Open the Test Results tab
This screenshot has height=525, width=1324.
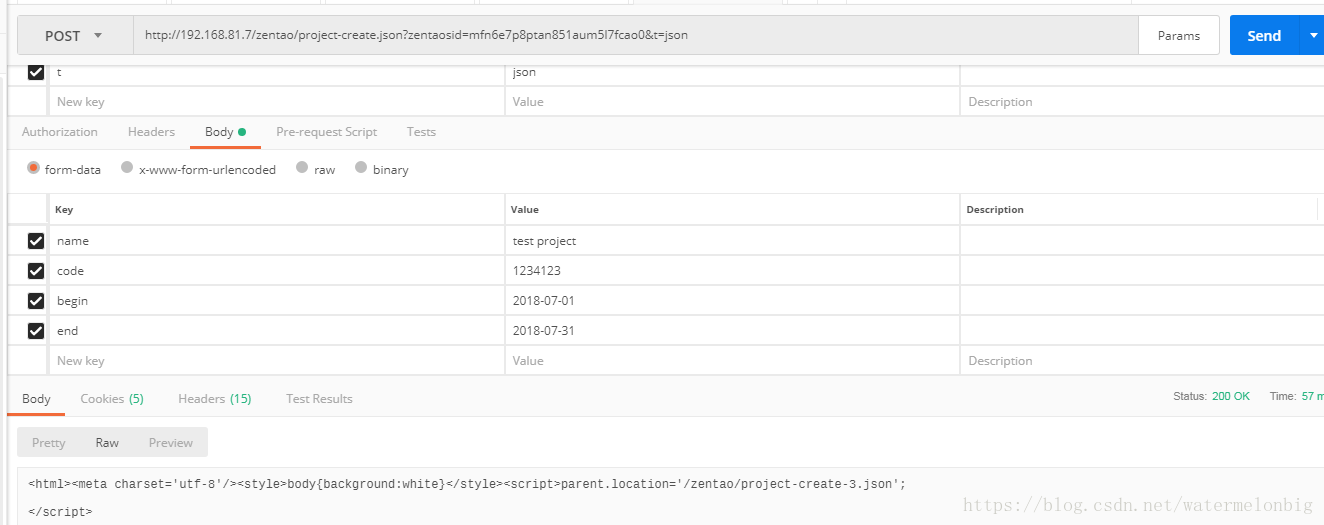point(319,399)
